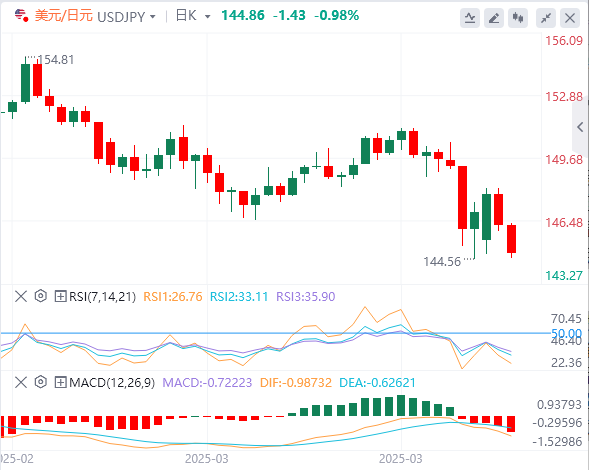Screen dimensions: 589x470
Task: Click the price change -1.43
Action: (289, 15)
